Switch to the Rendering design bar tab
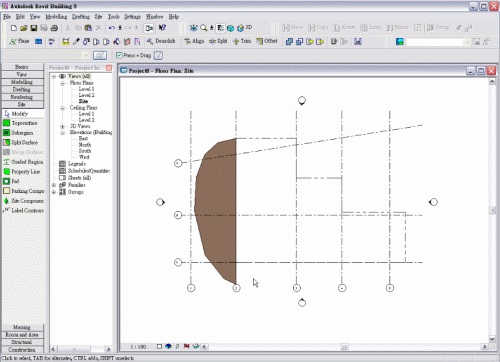 coord(22,97)
